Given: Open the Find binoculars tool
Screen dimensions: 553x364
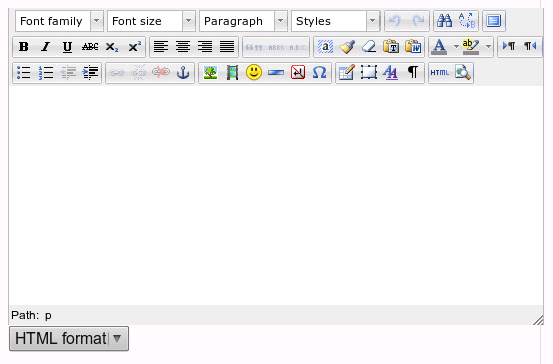Looking at the screenshot, I should [x=444, y=21].
